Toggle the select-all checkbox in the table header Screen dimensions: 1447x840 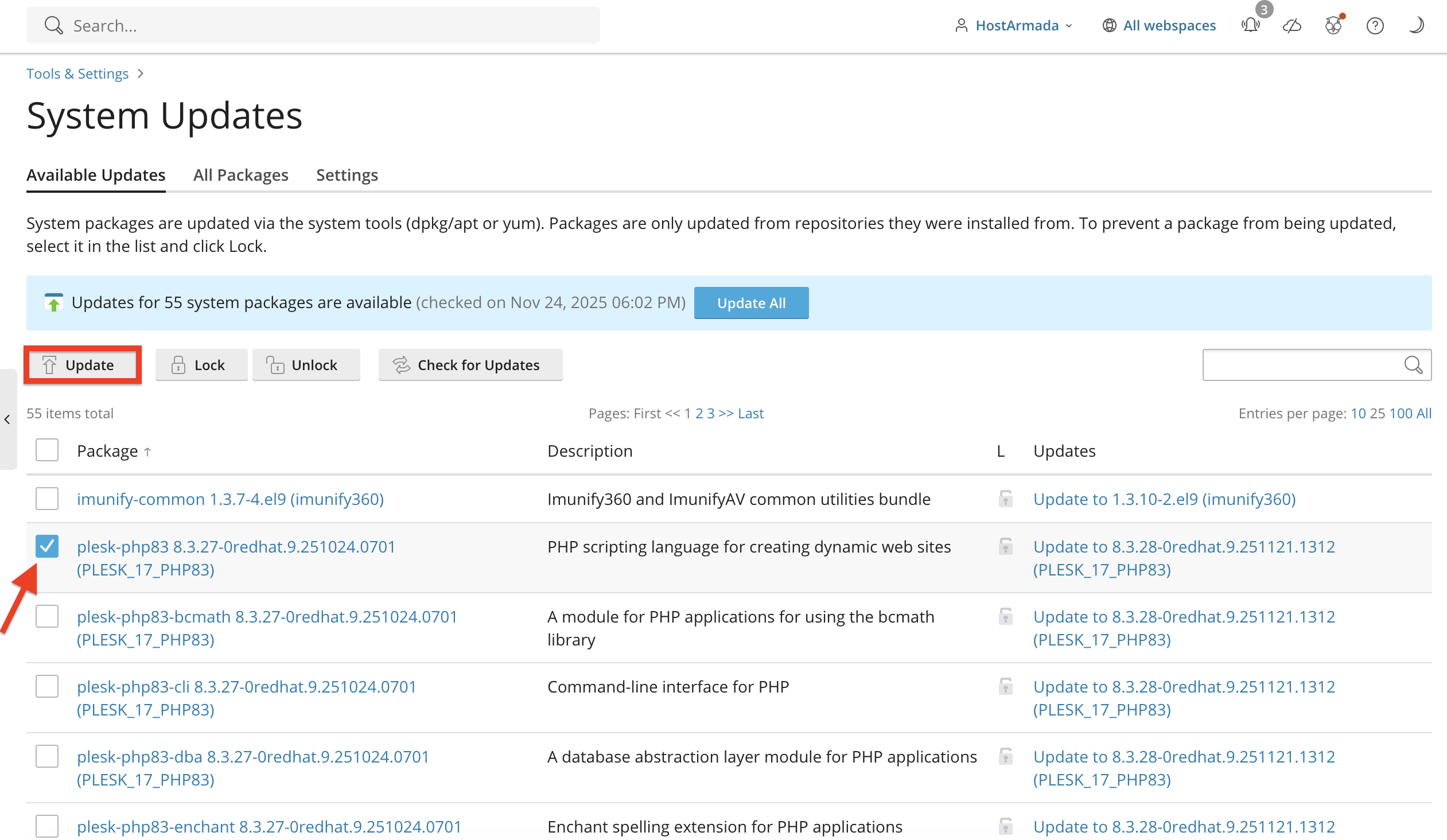coord(47,450)
